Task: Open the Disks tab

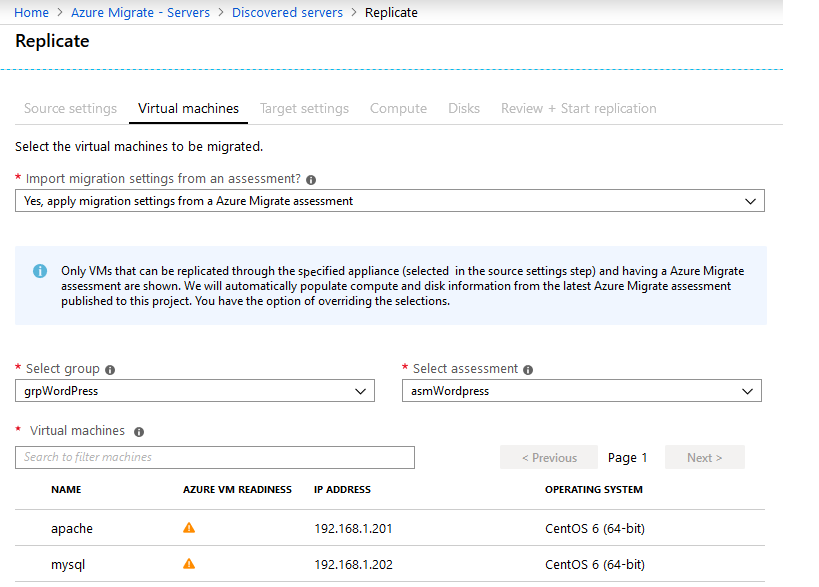Action: coord(464,109)
